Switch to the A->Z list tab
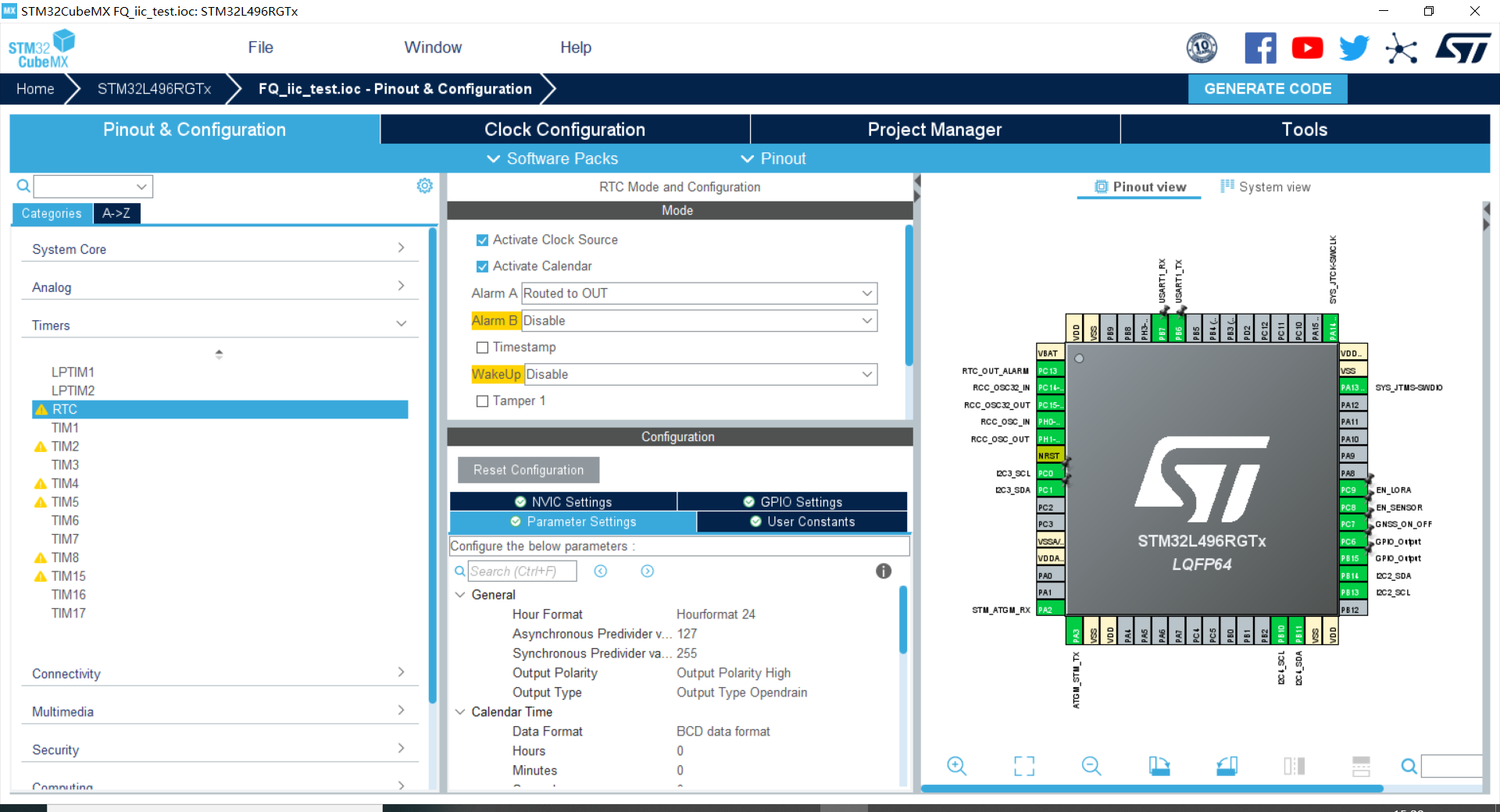This screenshot has height=812, width=1500. (116, 213)
